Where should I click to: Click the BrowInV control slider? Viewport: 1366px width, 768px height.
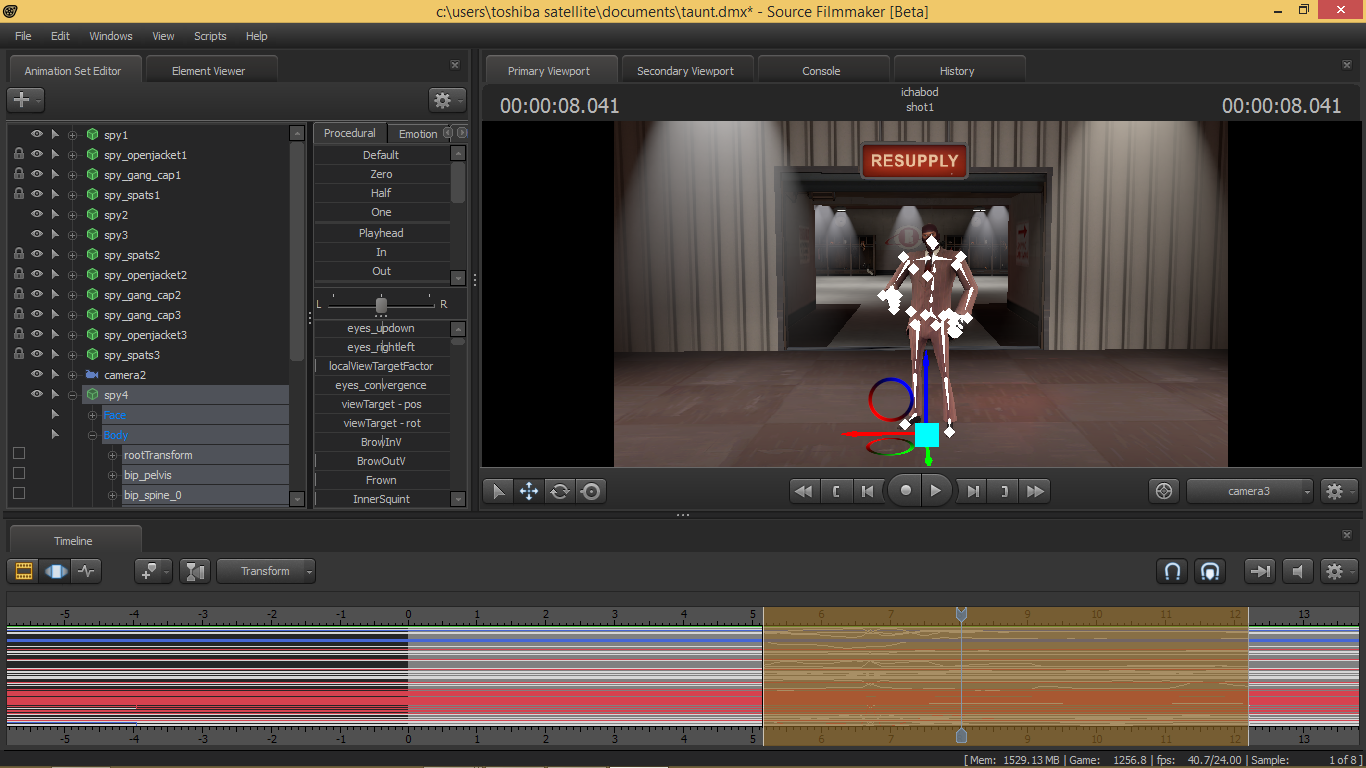(381, 442)
